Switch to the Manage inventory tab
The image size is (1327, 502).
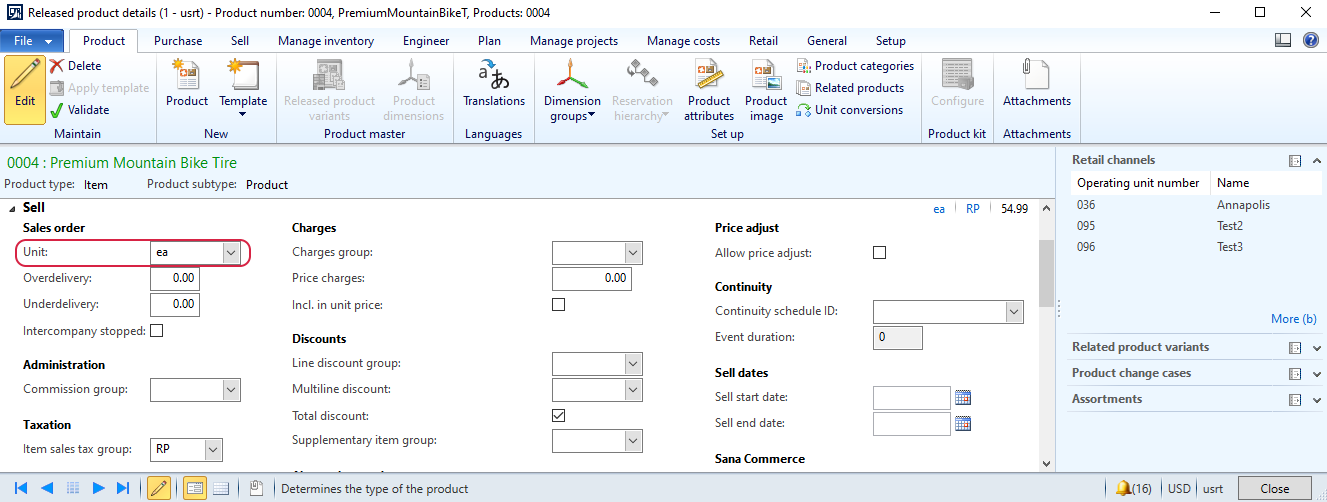tap(326, 41)
